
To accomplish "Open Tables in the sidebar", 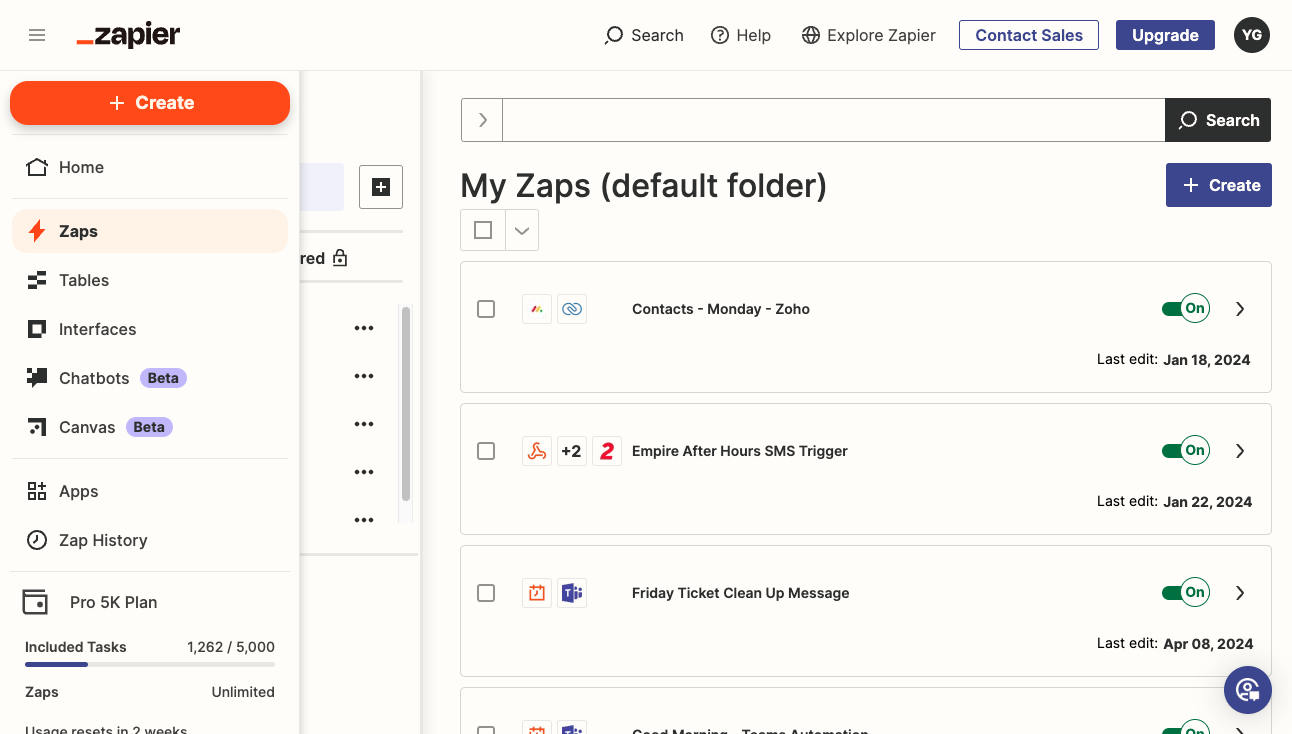I will (150, 280).
